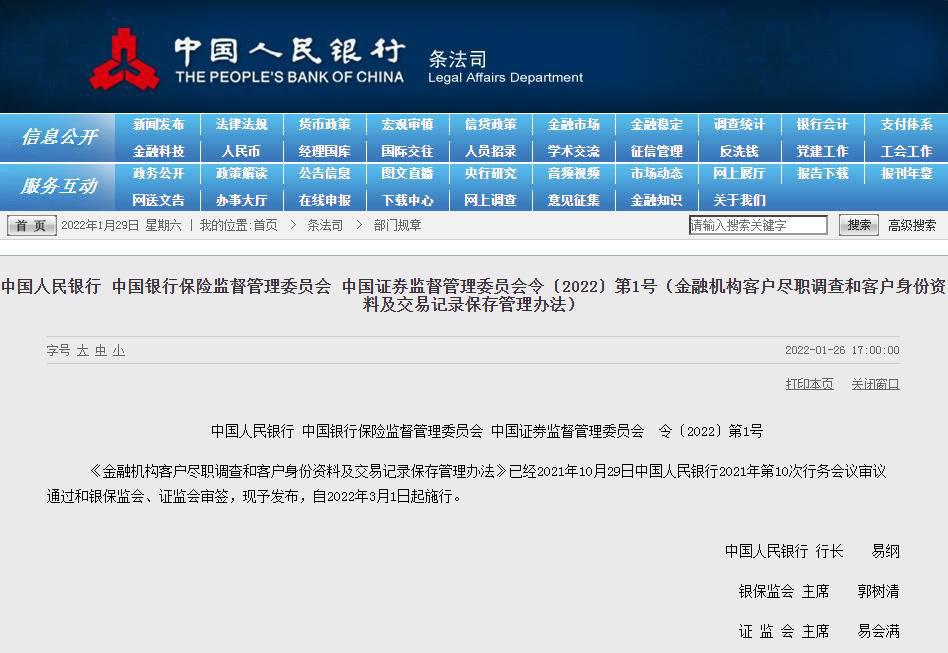Image resolution: width=948 pixels, height=653 pixels.
Task: Click 关闭窗口 to close the window
Action: (x=875, y=384)
